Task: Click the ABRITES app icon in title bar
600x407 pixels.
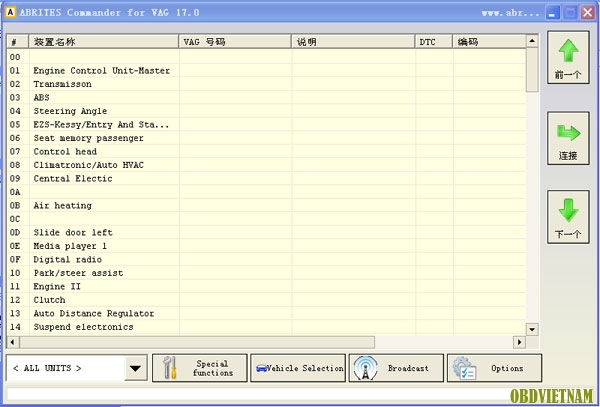Action: pos(10,12)
